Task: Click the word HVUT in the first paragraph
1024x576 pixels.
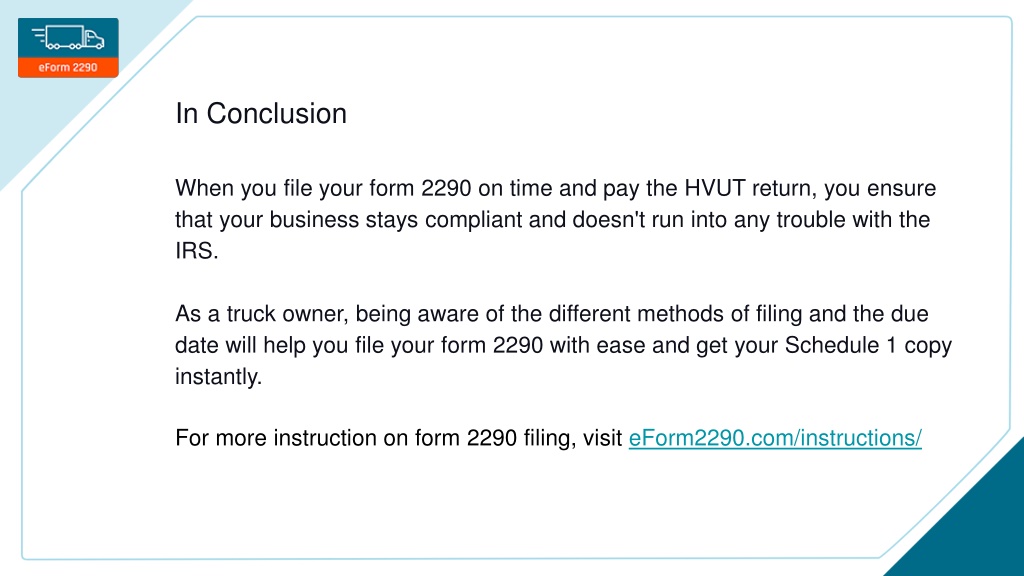Action: [x=714, y=188]
